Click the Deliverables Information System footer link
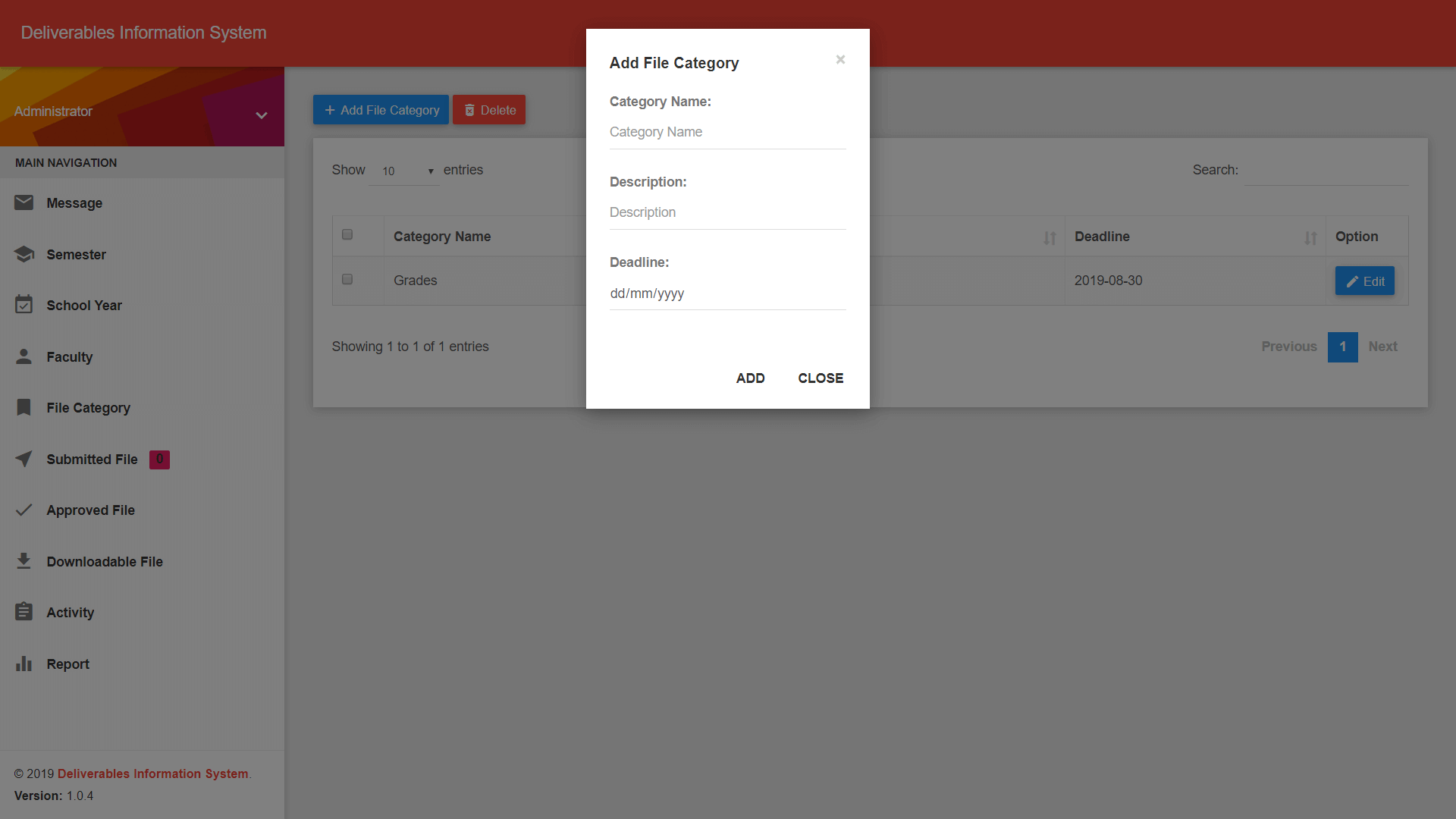Viewport: 1456px width, 819px height. click(153, 773)
